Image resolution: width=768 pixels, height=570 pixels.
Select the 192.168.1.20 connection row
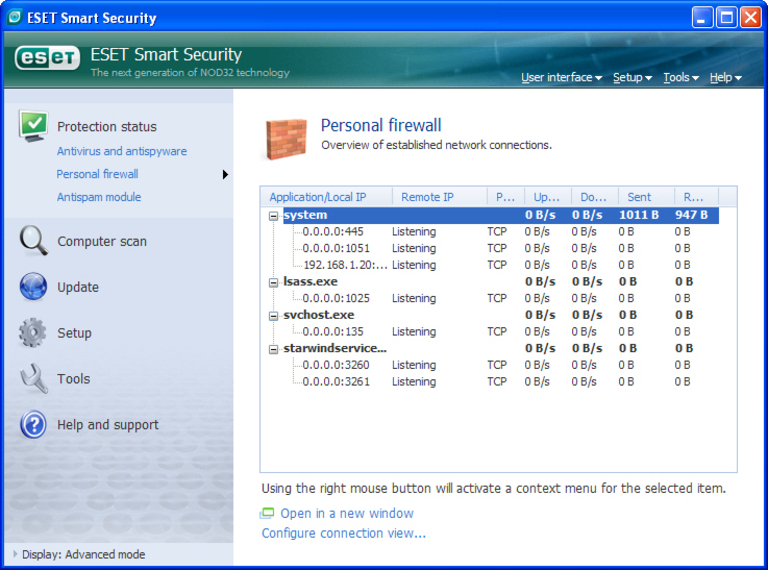tap(501, 265)
